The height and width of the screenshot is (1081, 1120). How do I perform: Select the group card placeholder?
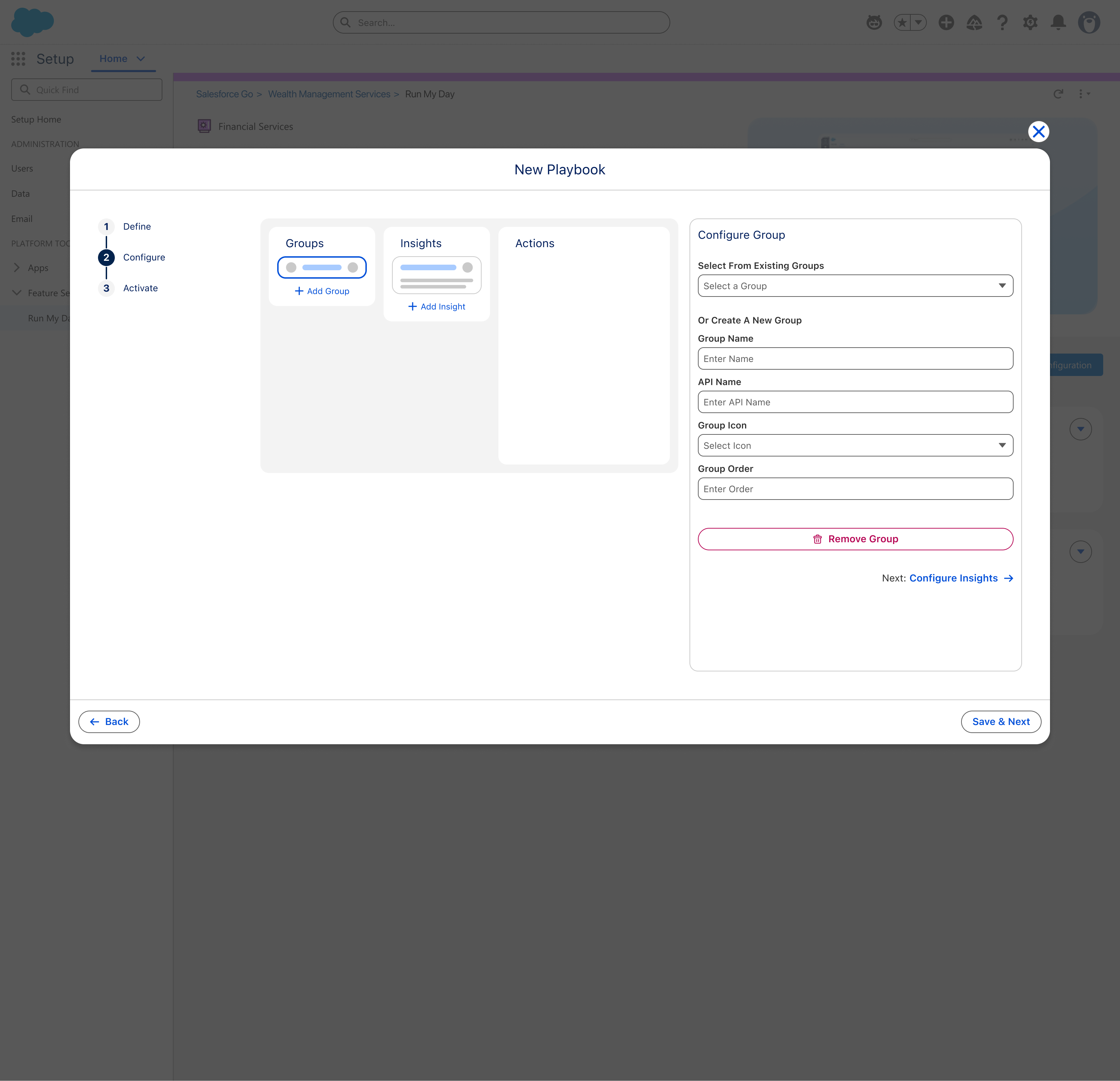tap(322, 267)
